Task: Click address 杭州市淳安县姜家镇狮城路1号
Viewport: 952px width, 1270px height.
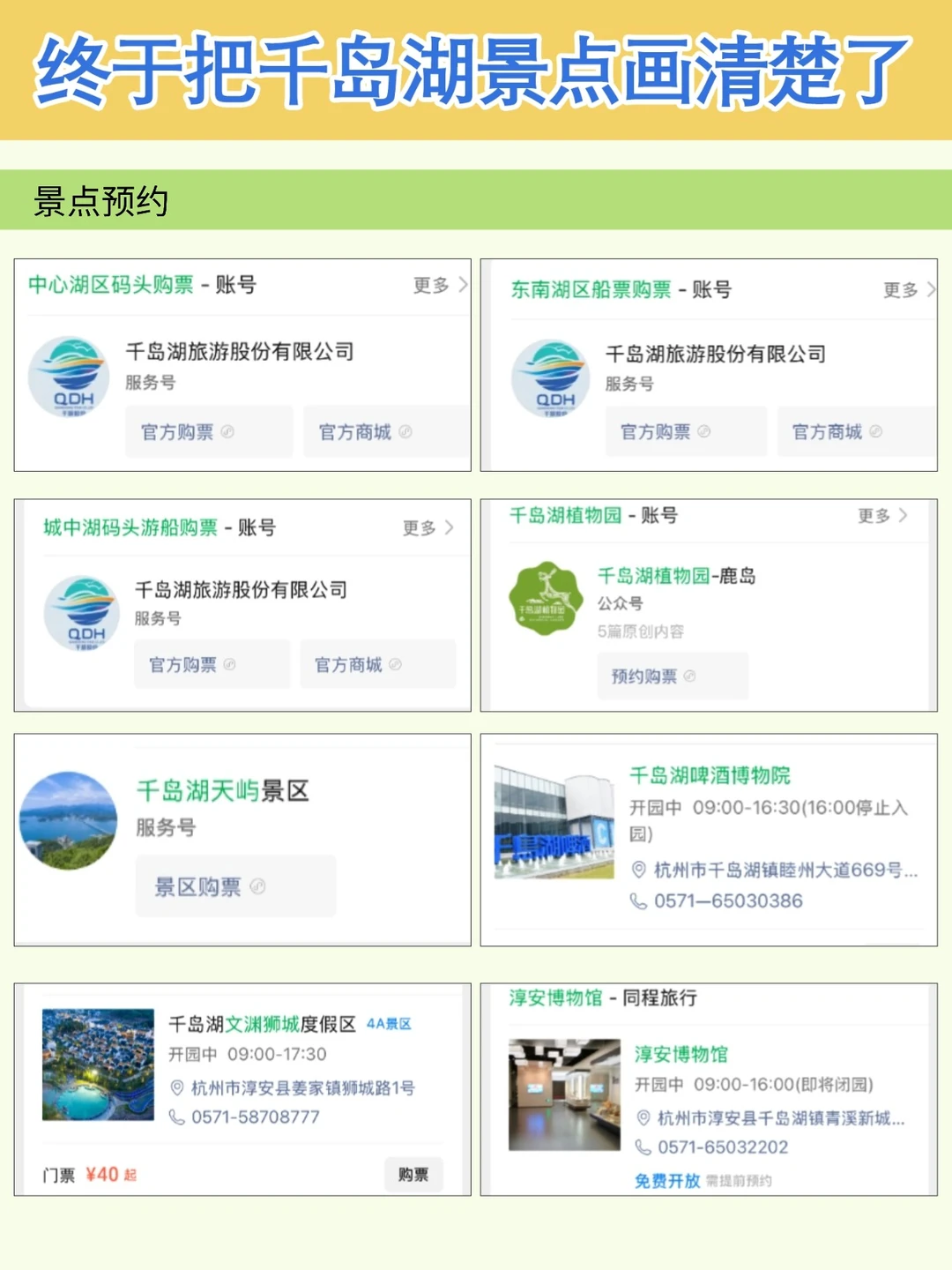Action: coord(303,1088)
